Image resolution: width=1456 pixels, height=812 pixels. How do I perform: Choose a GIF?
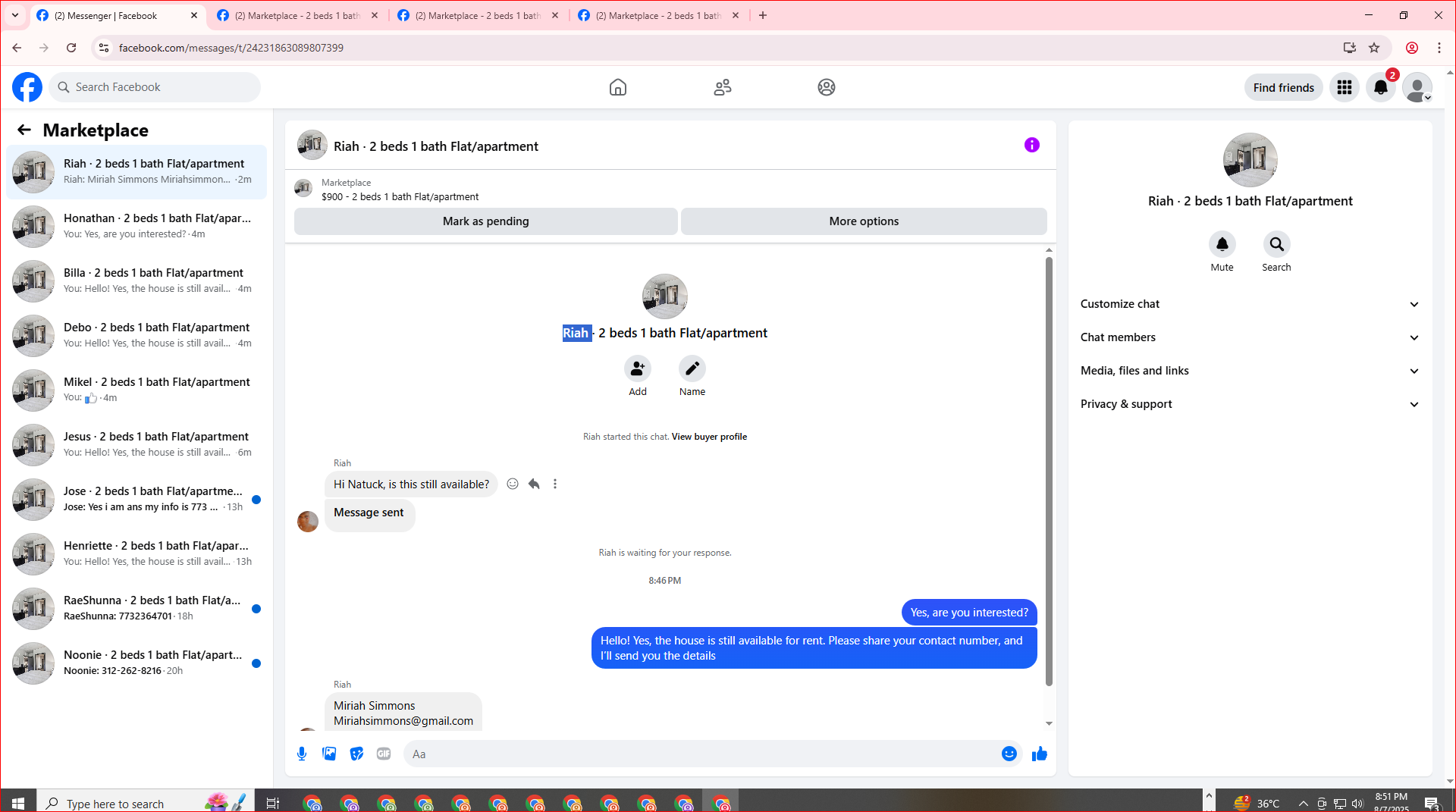click(384, 754)
